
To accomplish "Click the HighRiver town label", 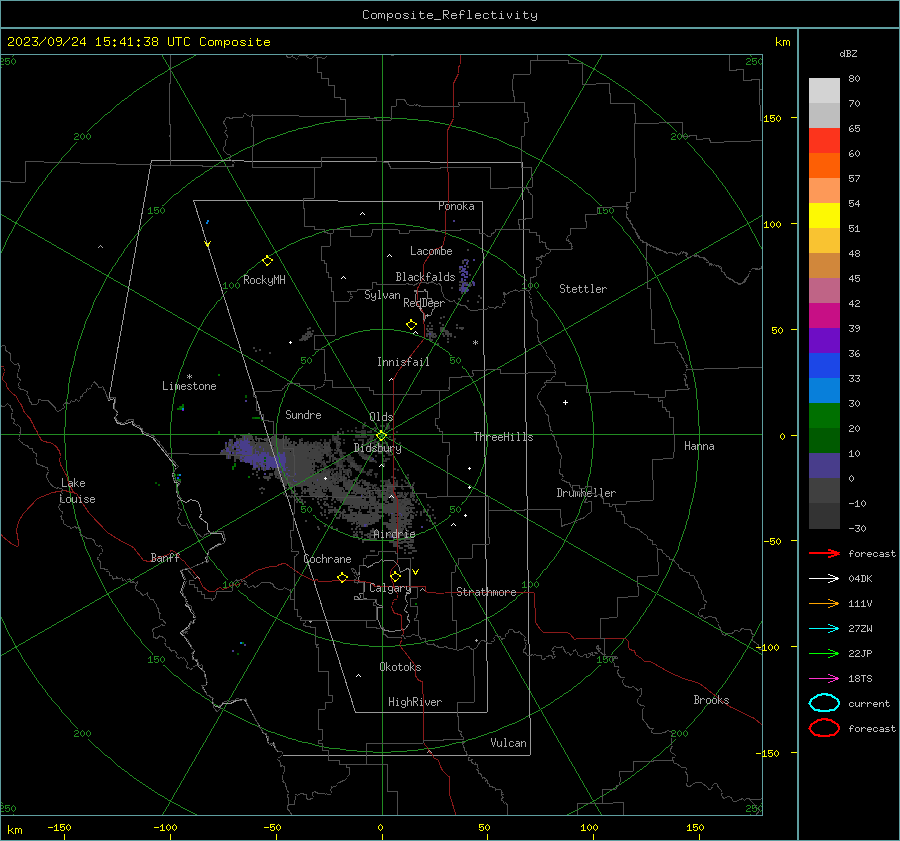I will 415,702.
